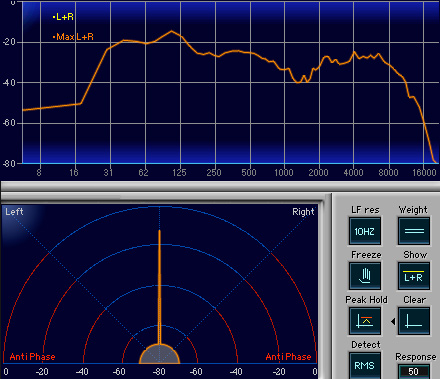Click the Right label on the phase meter
This screenshot has height=379, width=440.
[x=303, y=212]
